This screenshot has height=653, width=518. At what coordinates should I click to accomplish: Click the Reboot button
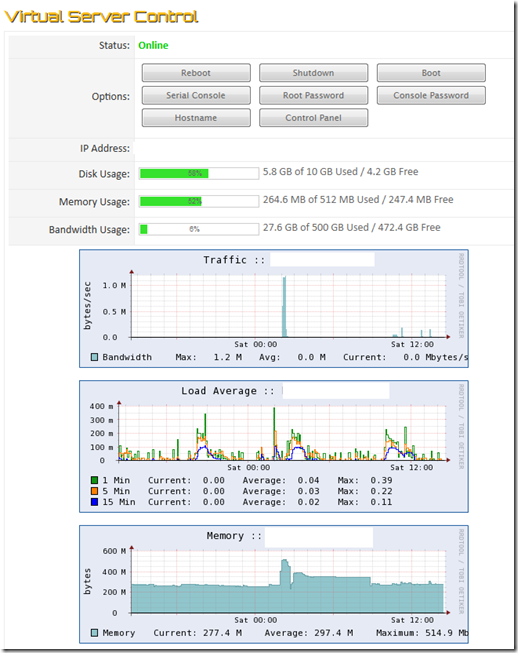(x=196, y=73)
